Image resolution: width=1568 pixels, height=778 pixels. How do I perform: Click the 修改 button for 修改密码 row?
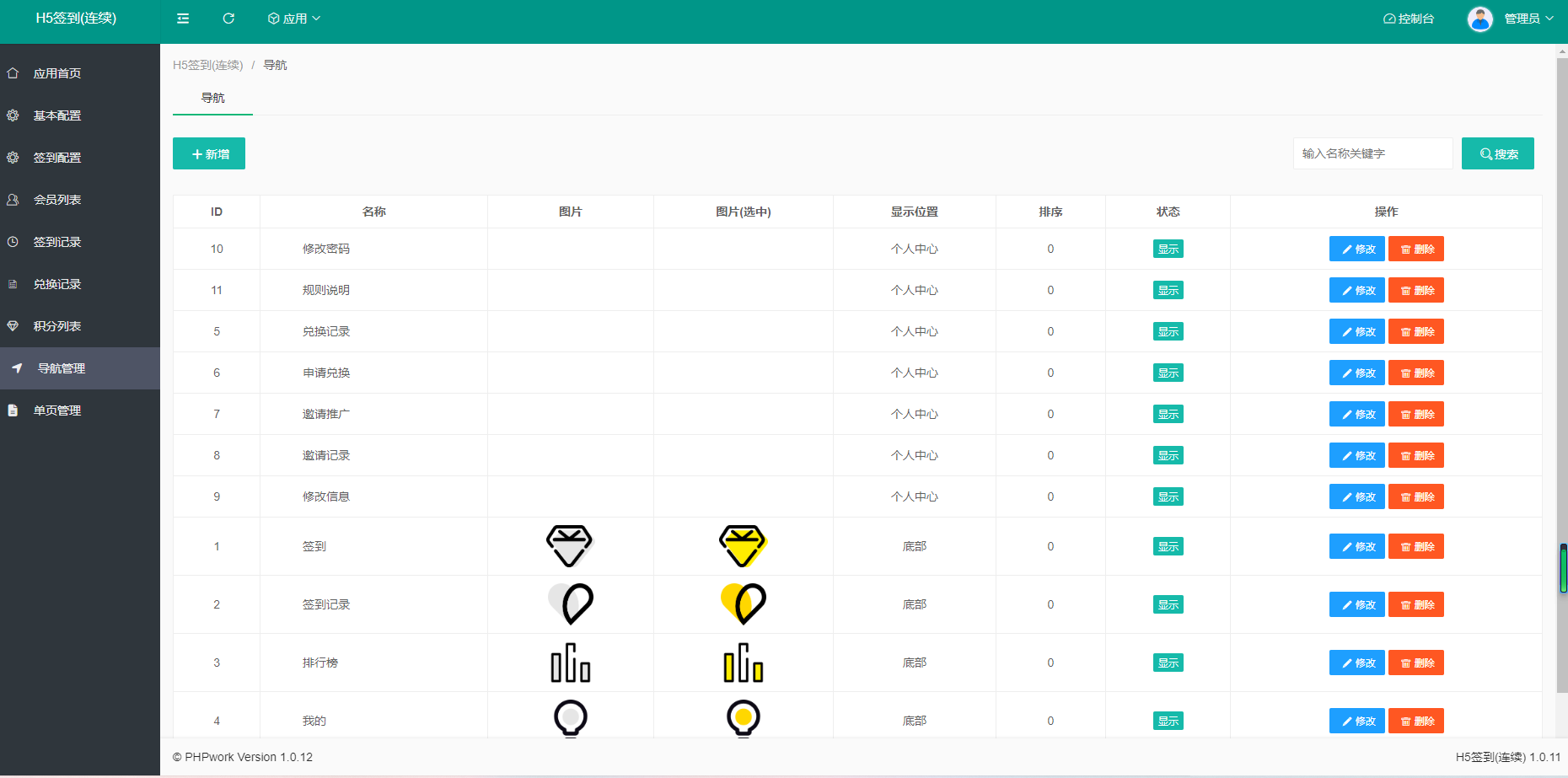(x=1357, y=249)
